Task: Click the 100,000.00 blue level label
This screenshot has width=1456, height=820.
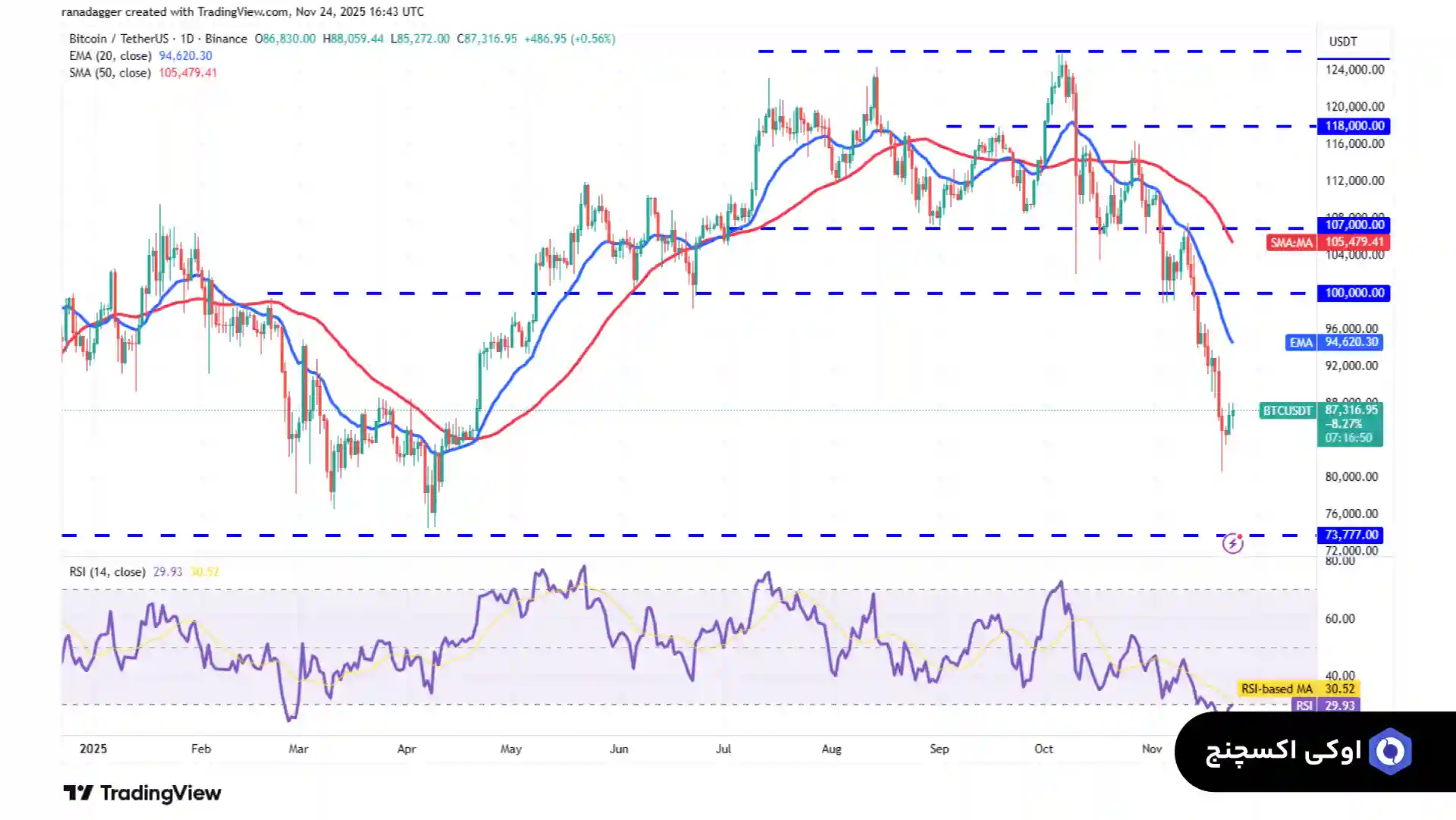Action: point(1354,293)
